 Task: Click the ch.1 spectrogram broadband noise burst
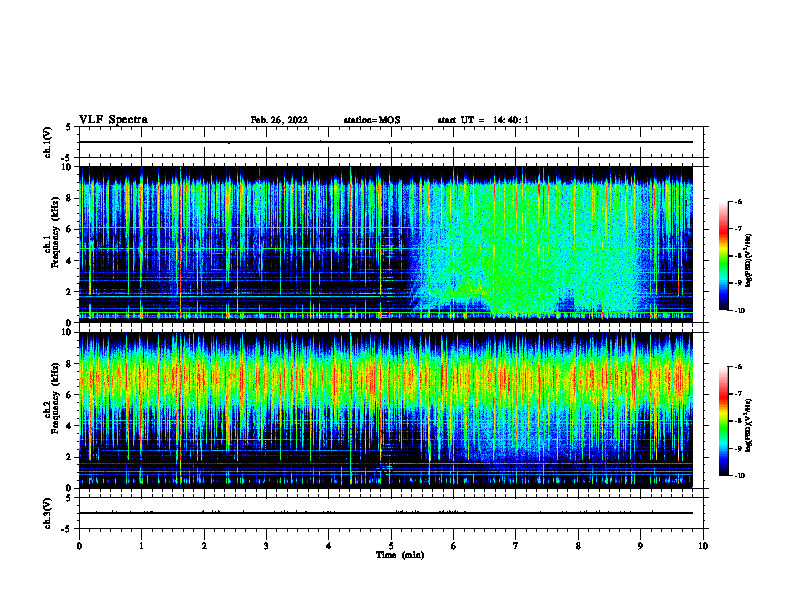525,247
